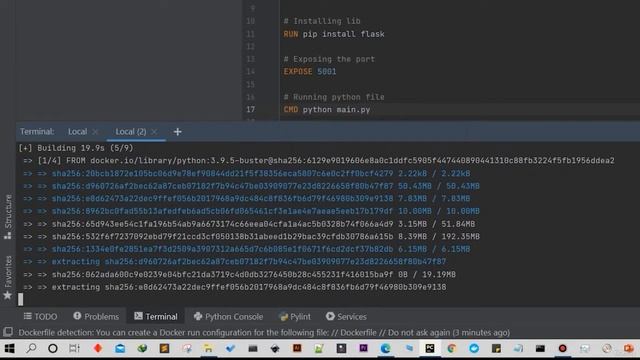Click line number 17 in the gutter
Image resolution: width=640 pixels, height=360 pixels.
coord(250,110)
